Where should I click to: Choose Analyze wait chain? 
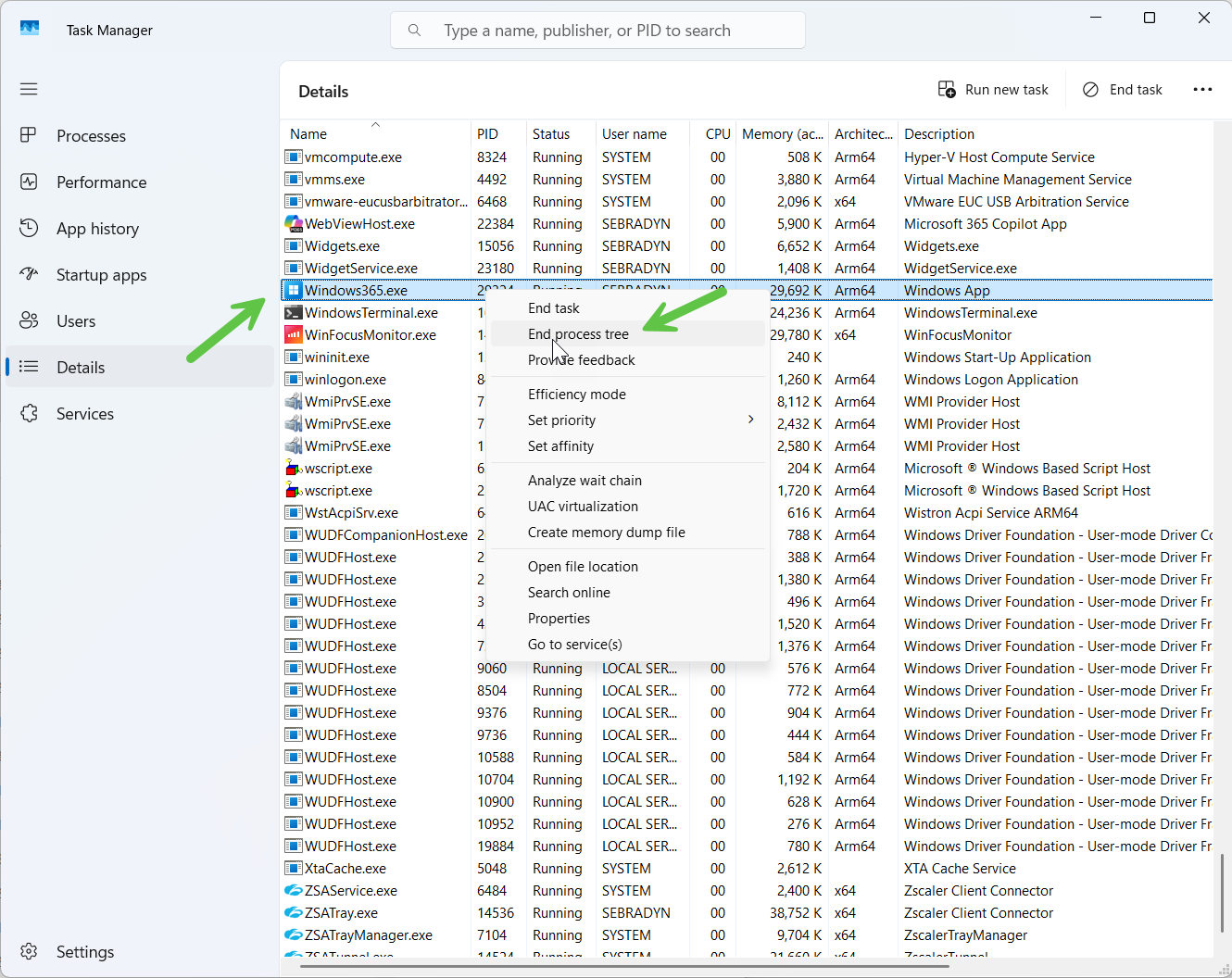coord(628,480)
